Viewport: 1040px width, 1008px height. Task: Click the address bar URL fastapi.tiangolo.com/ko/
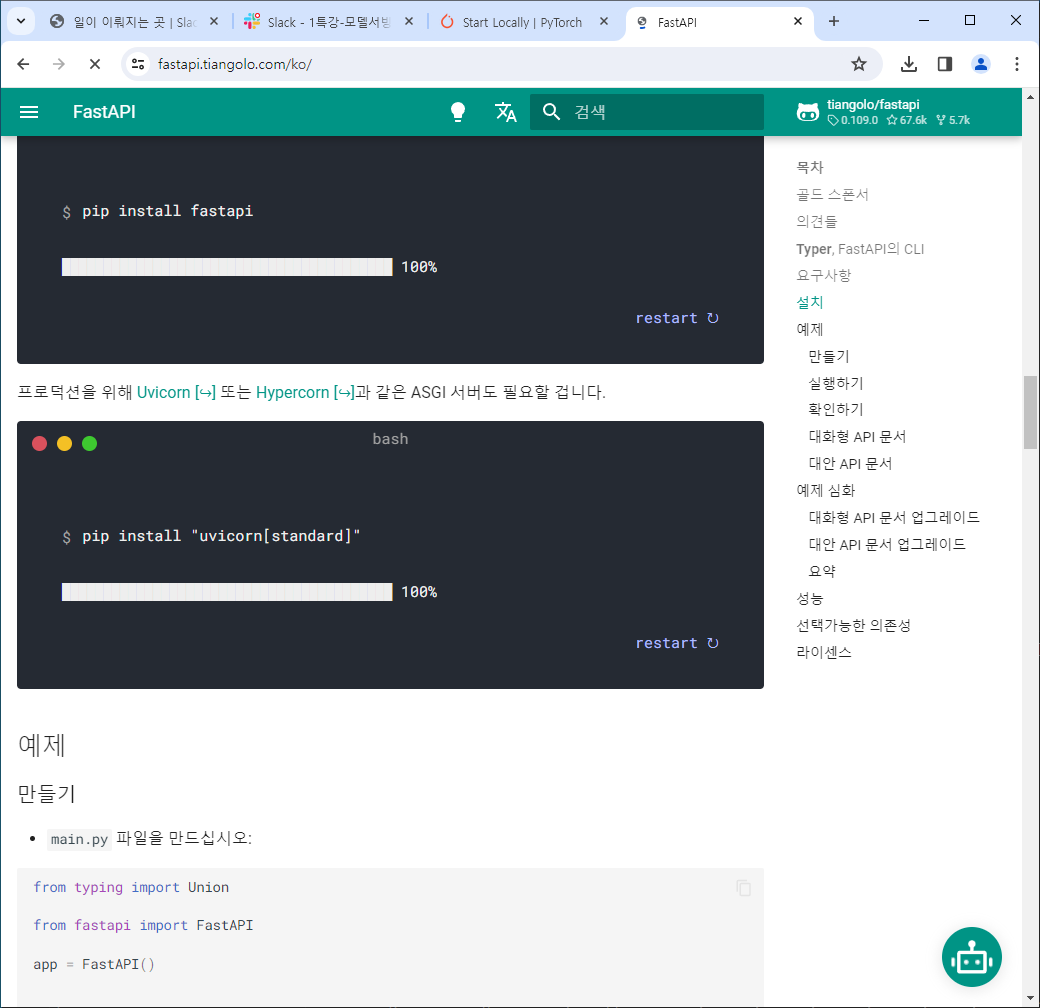coord(234,64)
